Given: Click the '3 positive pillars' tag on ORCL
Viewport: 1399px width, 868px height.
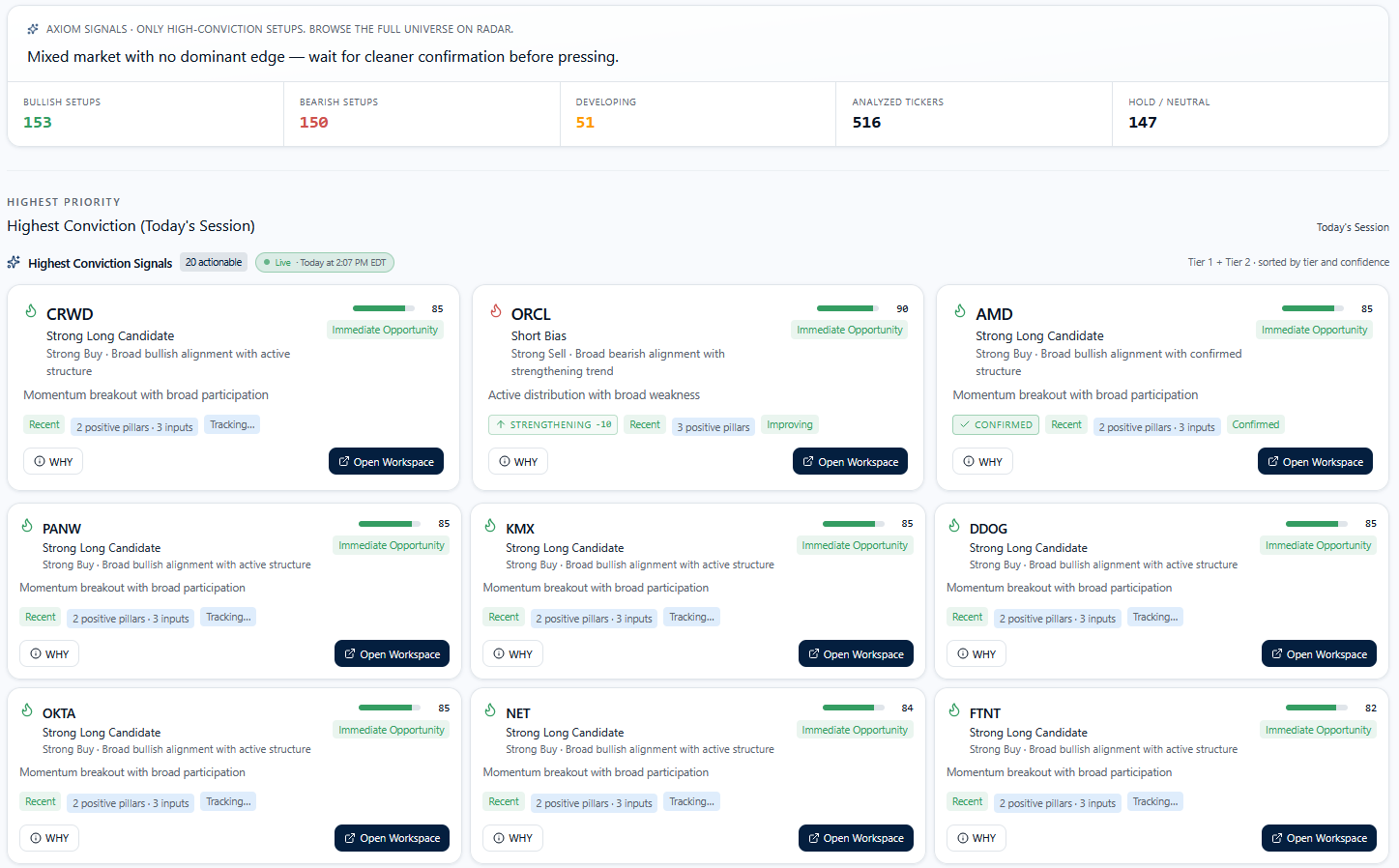Looking at the screenshot, I should 714,426.
